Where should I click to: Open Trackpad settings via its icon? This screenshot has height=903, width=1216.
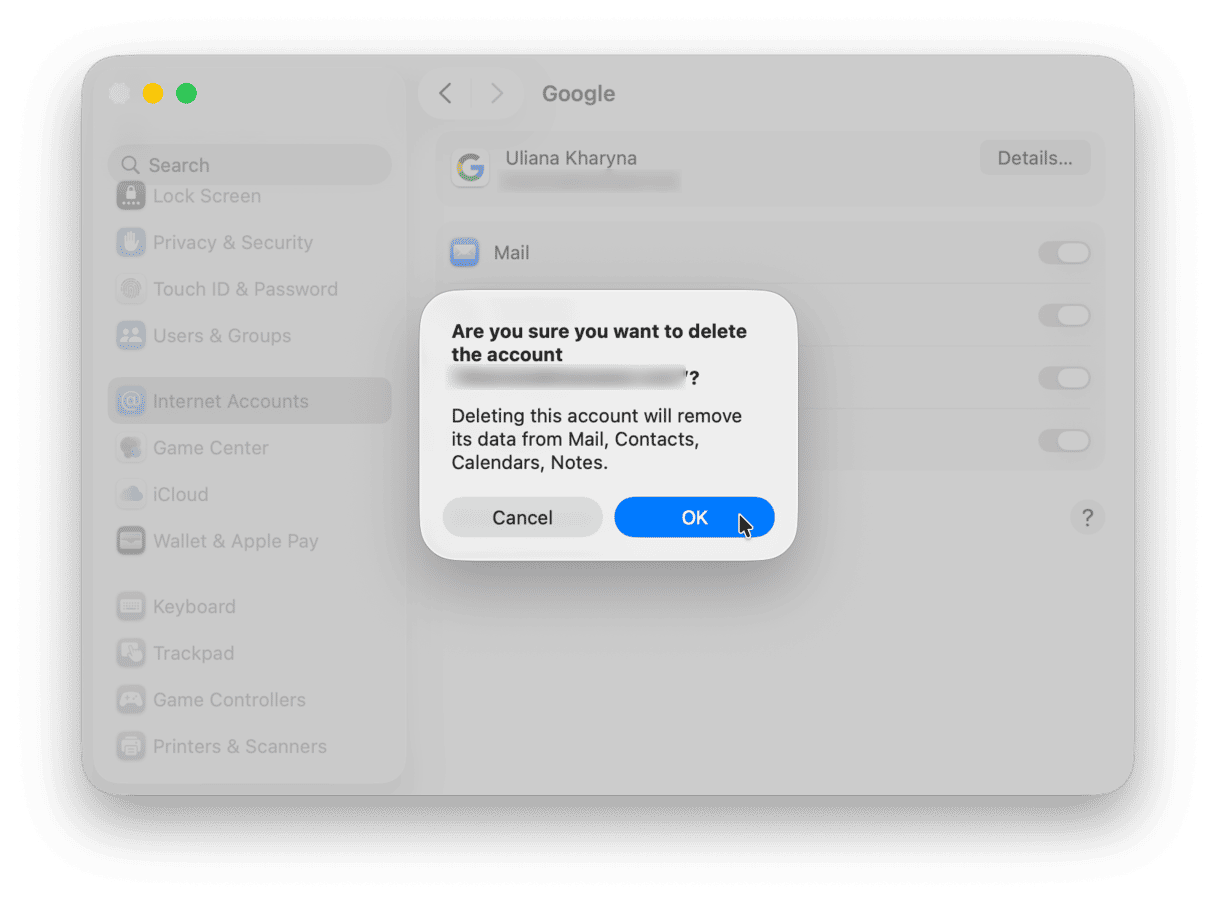click(x=131, y=652)
